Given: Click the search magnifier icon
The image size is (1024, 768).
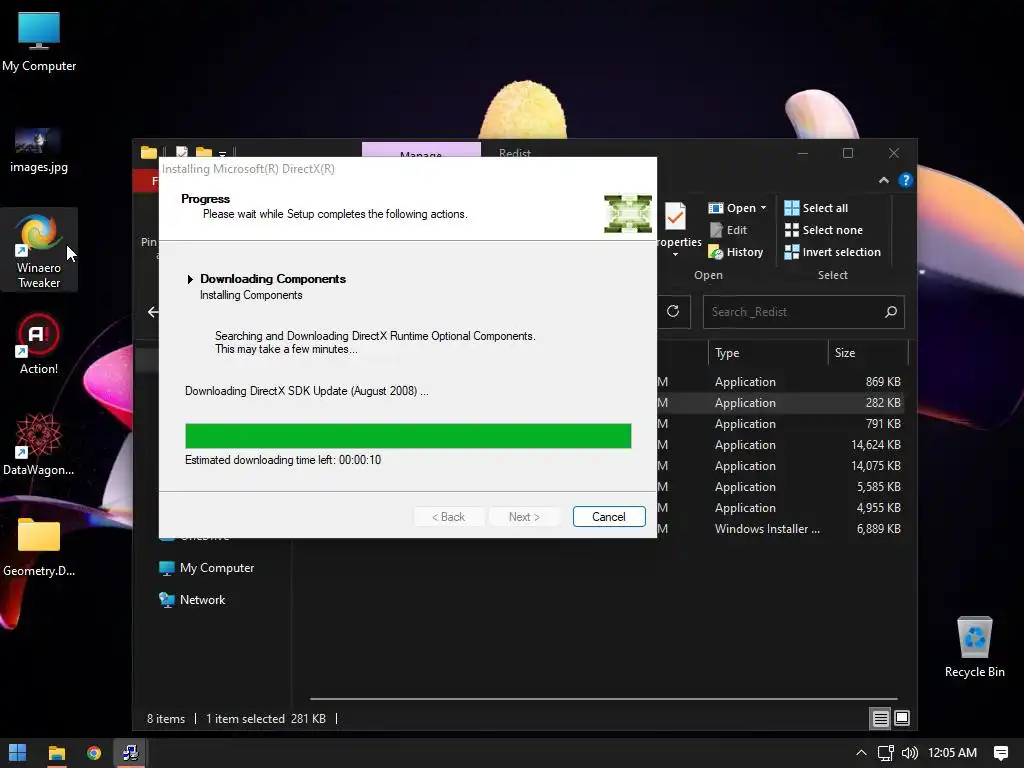Looking at the screenshot, I should pos(891,312).
